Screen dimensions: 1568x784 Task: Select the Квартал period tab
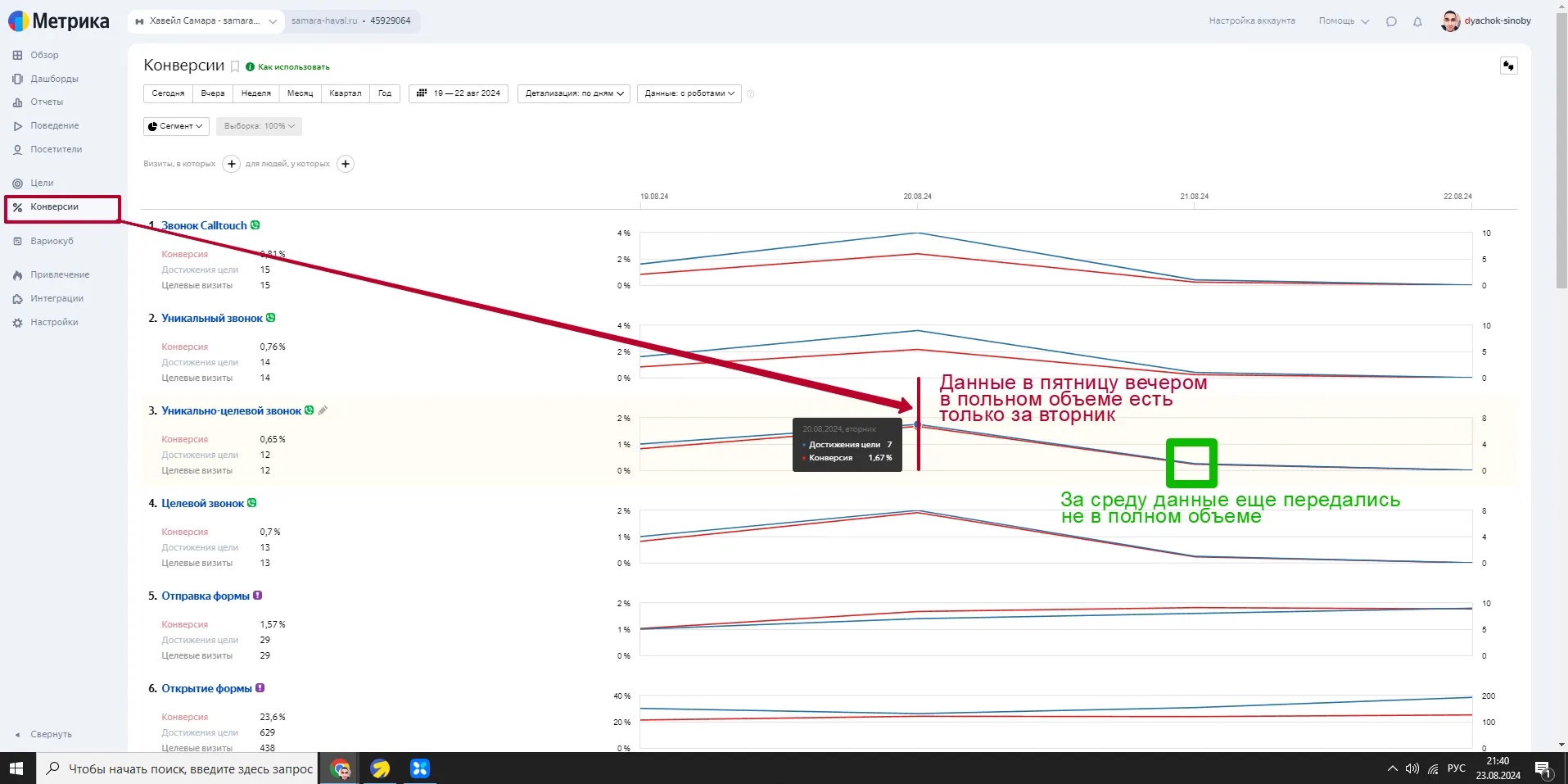345,93
